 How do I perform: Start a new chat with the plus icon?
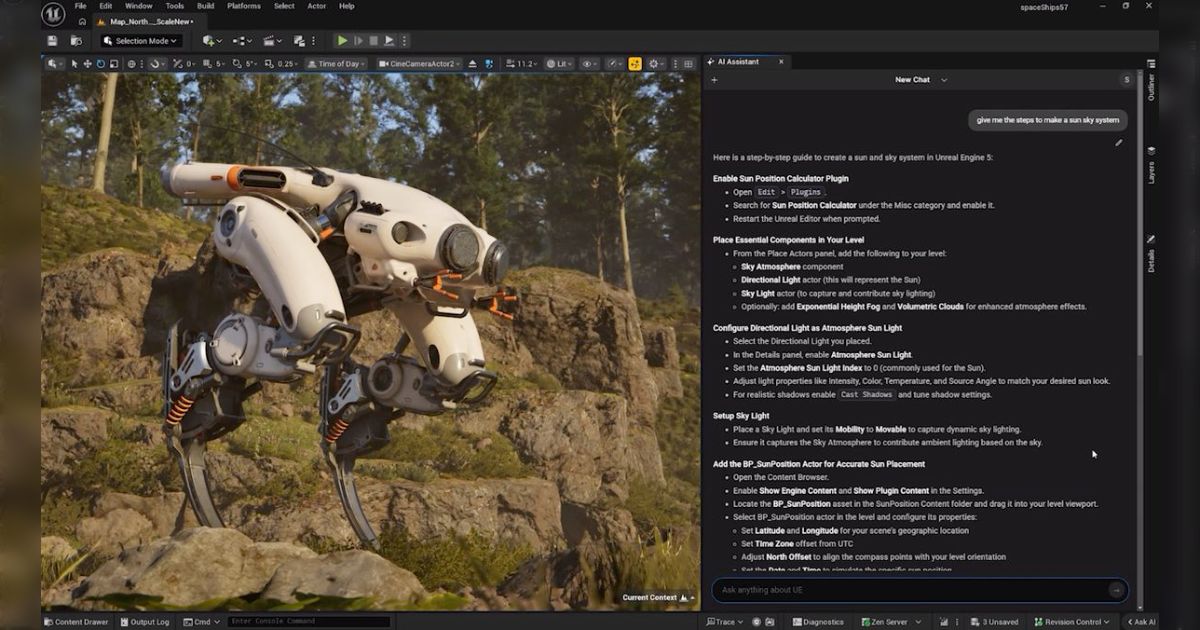click(x=714, y=80)
